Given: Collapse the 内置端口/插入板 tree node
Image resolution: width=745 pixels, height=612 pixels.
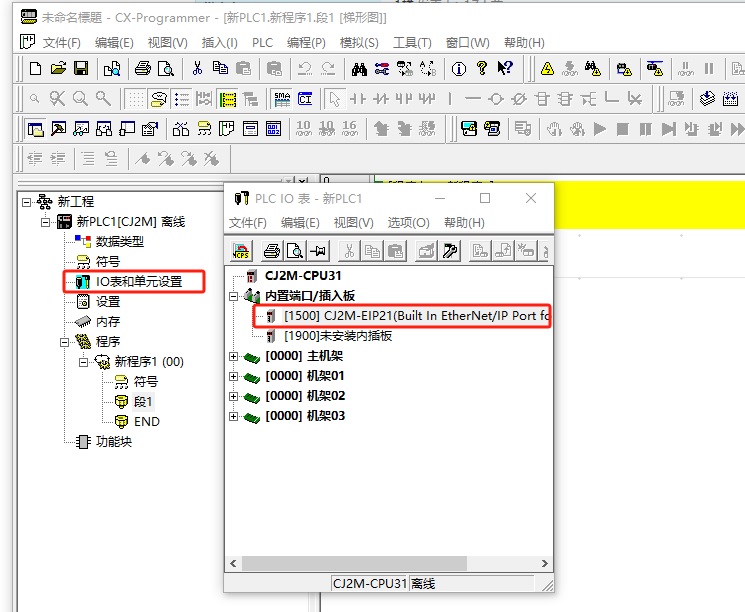Looking at the screenshot, I should tap(233, 296).
